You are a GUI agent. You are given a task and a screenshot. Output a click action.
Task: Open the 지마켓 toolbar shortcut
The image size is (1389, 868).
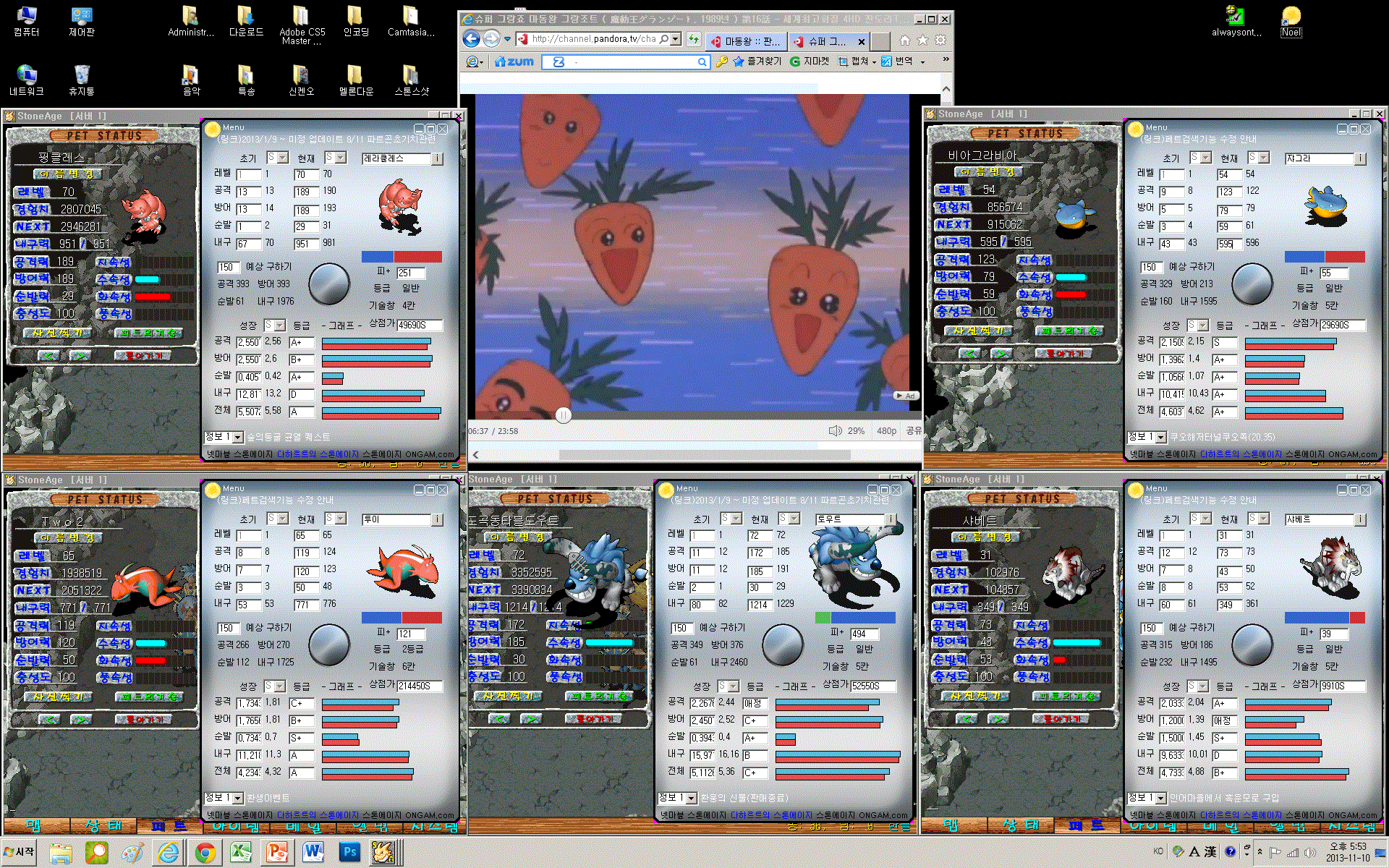810,62
